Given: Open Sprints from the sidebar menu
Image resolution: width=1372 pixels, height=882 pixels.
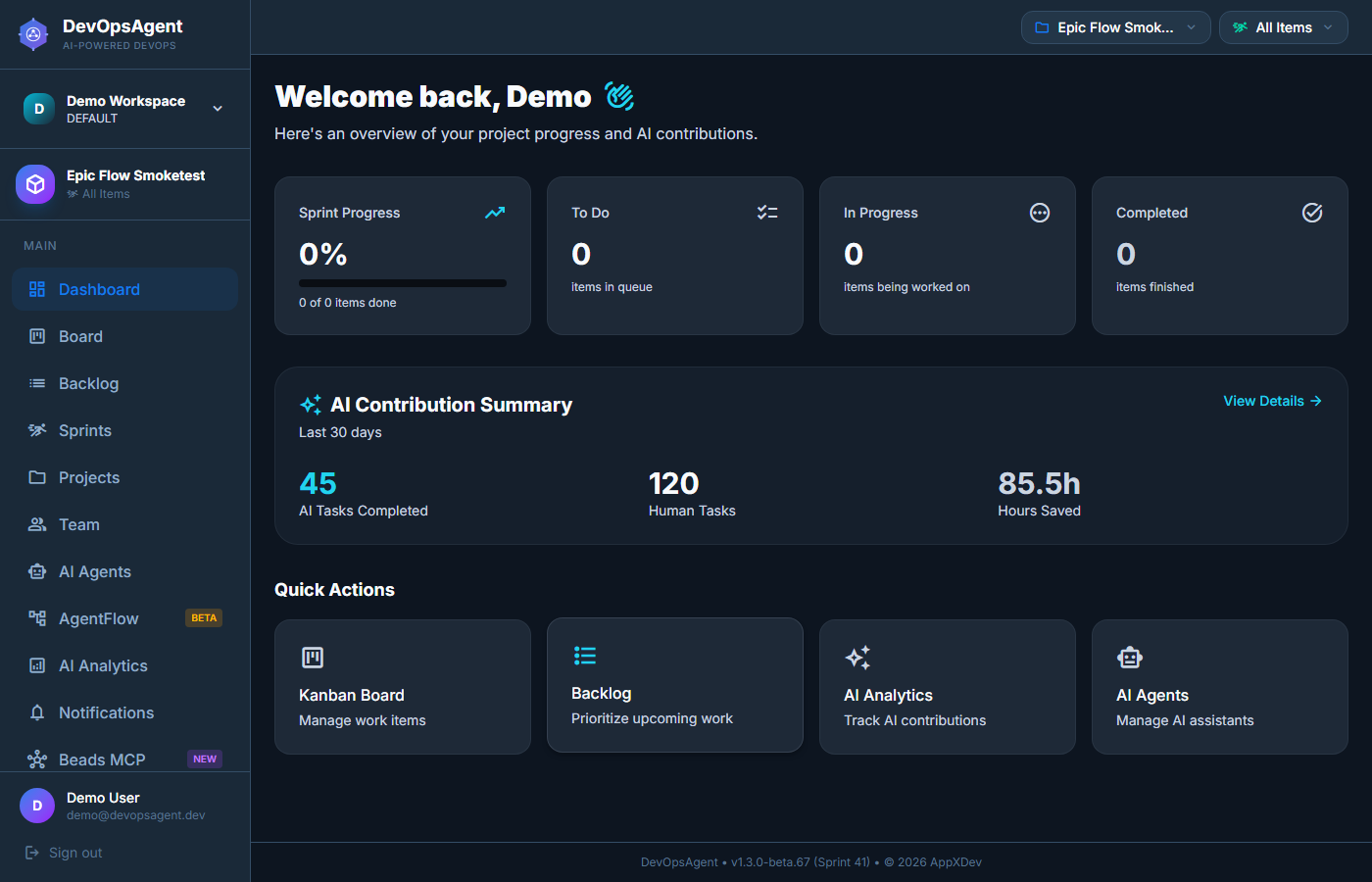Looking at the screenshot, I should [x=84, y=430].
